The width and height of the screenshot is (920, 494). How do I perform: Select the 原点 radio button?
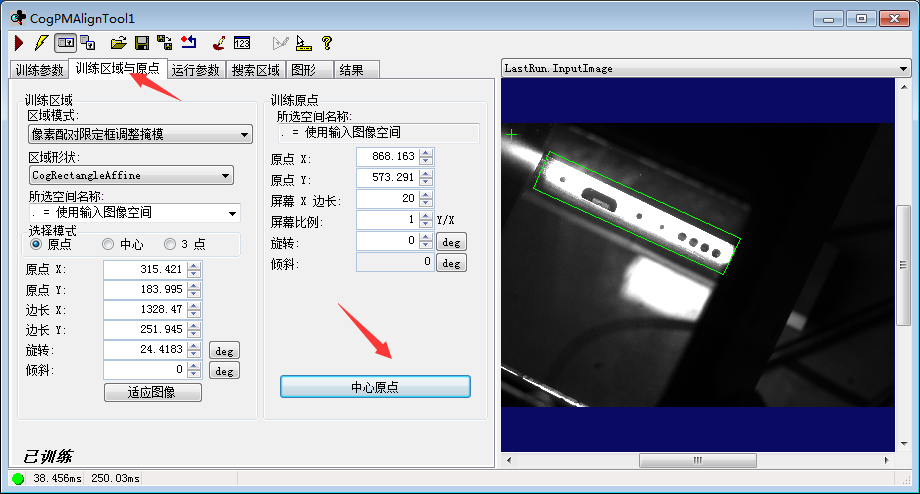point(37,244)
